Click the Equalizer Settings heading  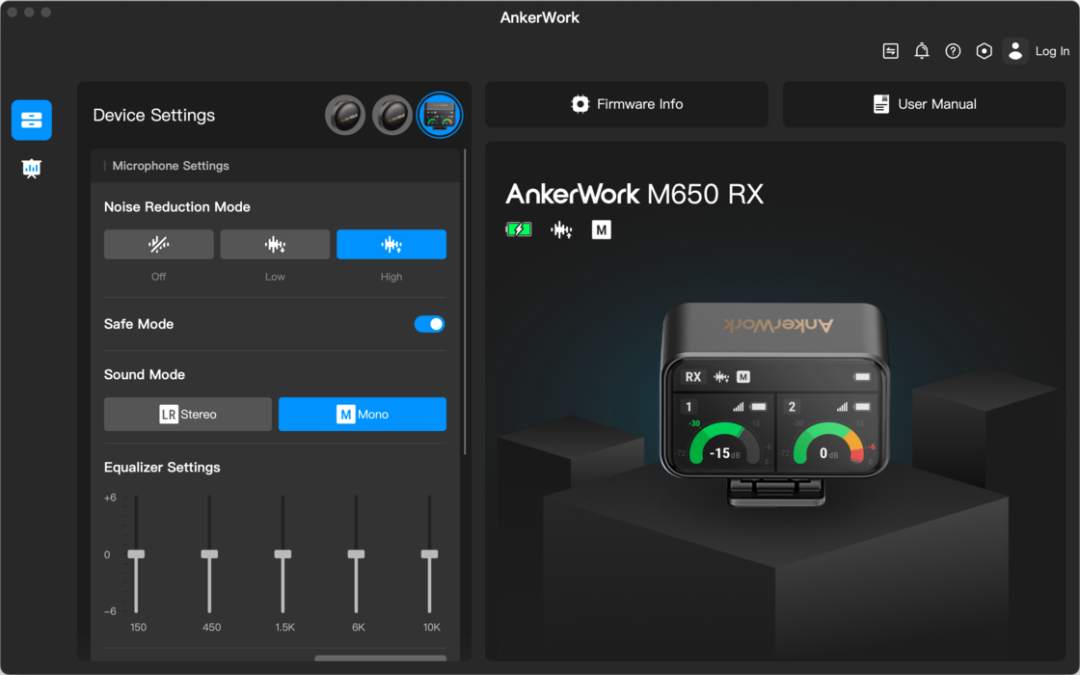pyautogui.click(x=162, y=467)
